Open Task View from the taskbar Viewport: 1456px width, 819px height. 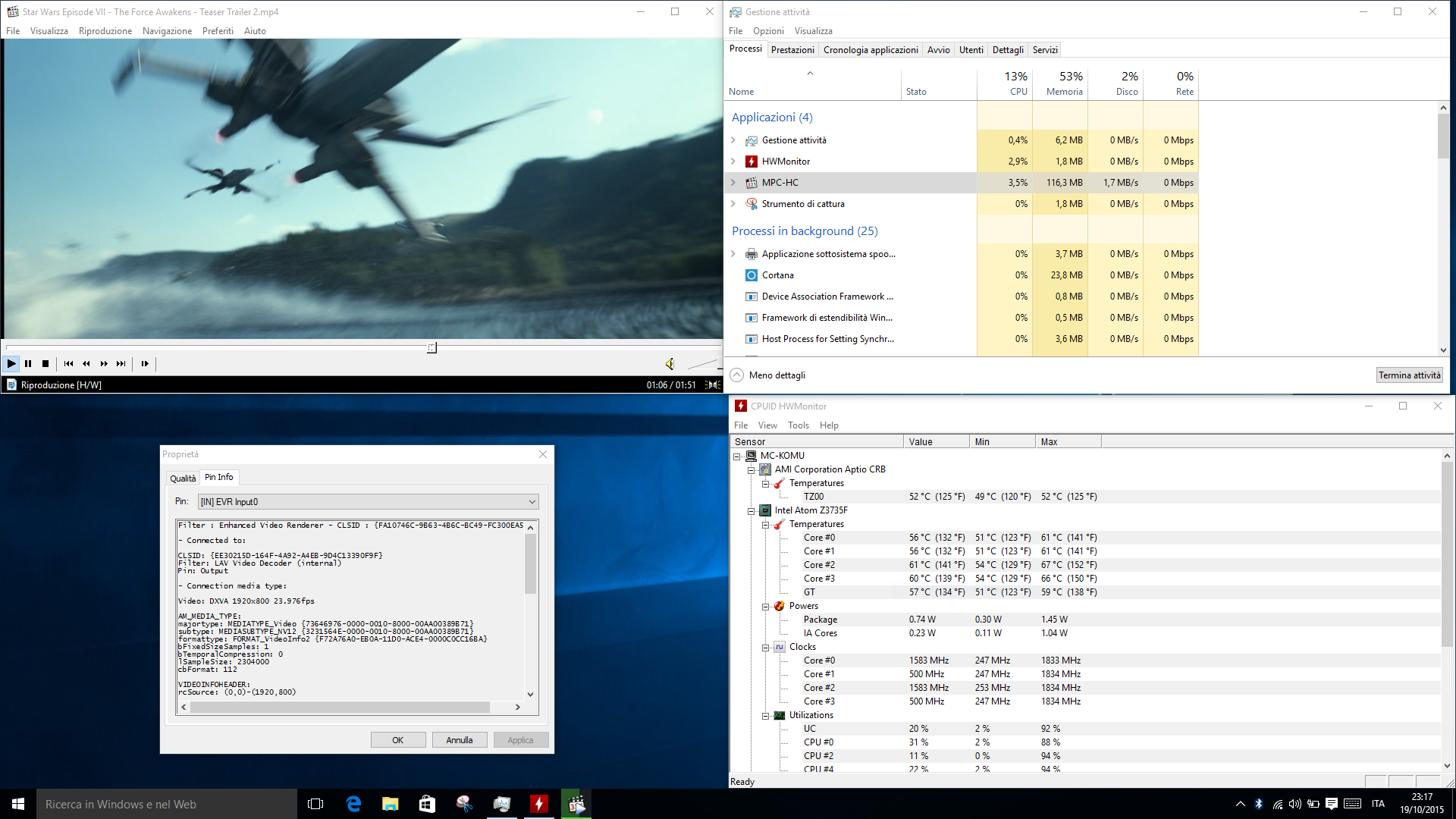(x=315, y=804)
